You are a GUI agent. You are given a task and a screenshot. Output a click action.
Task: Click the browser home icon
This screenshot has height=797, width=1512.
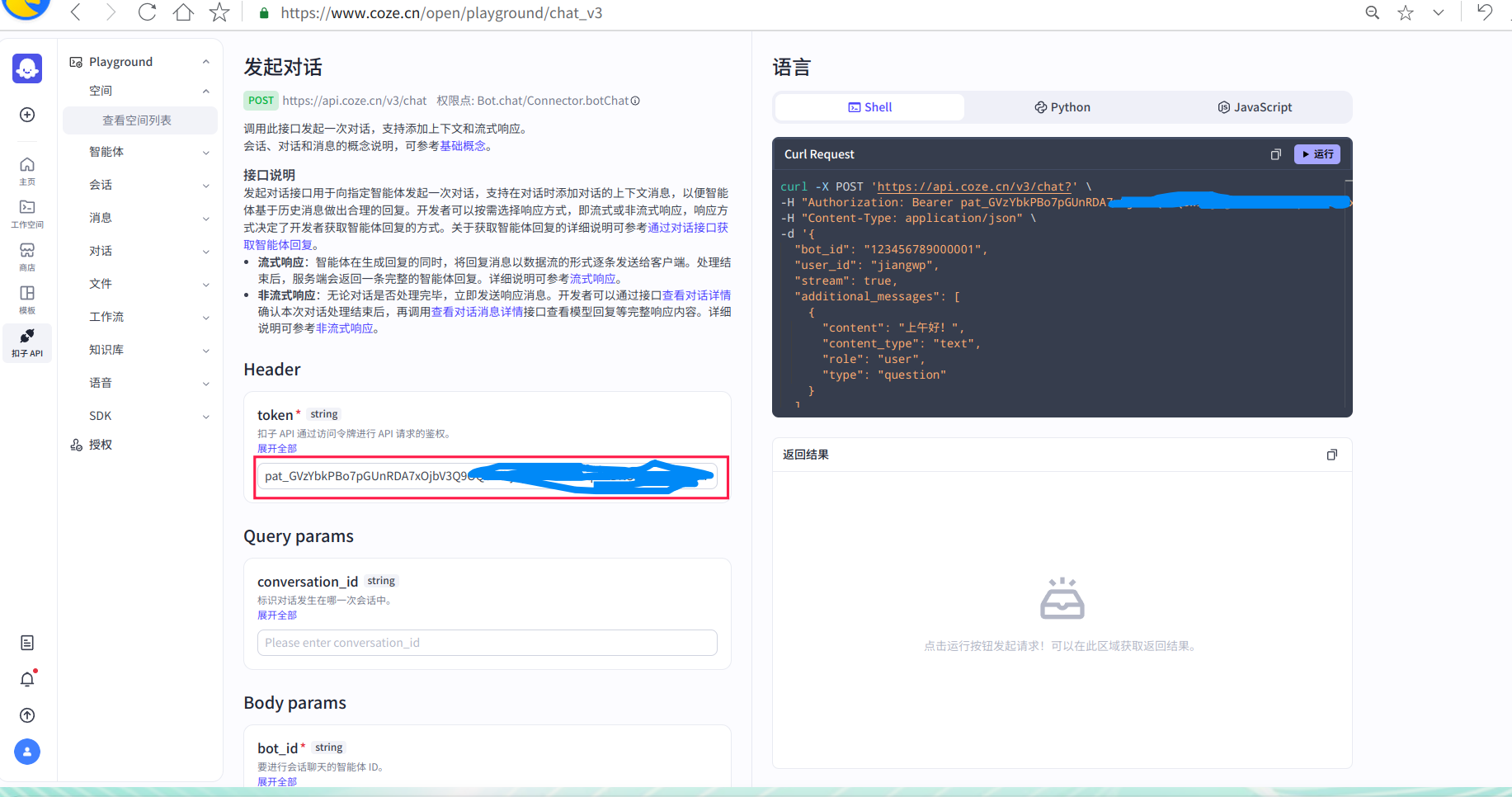(x=183, y=12)
